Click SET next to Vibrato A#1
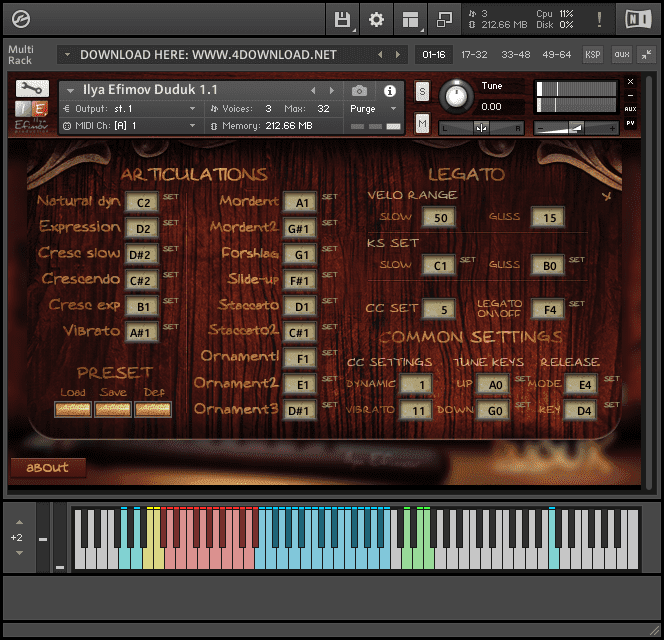The height and width of the screenshot is (640, 664). click(171, 327)
